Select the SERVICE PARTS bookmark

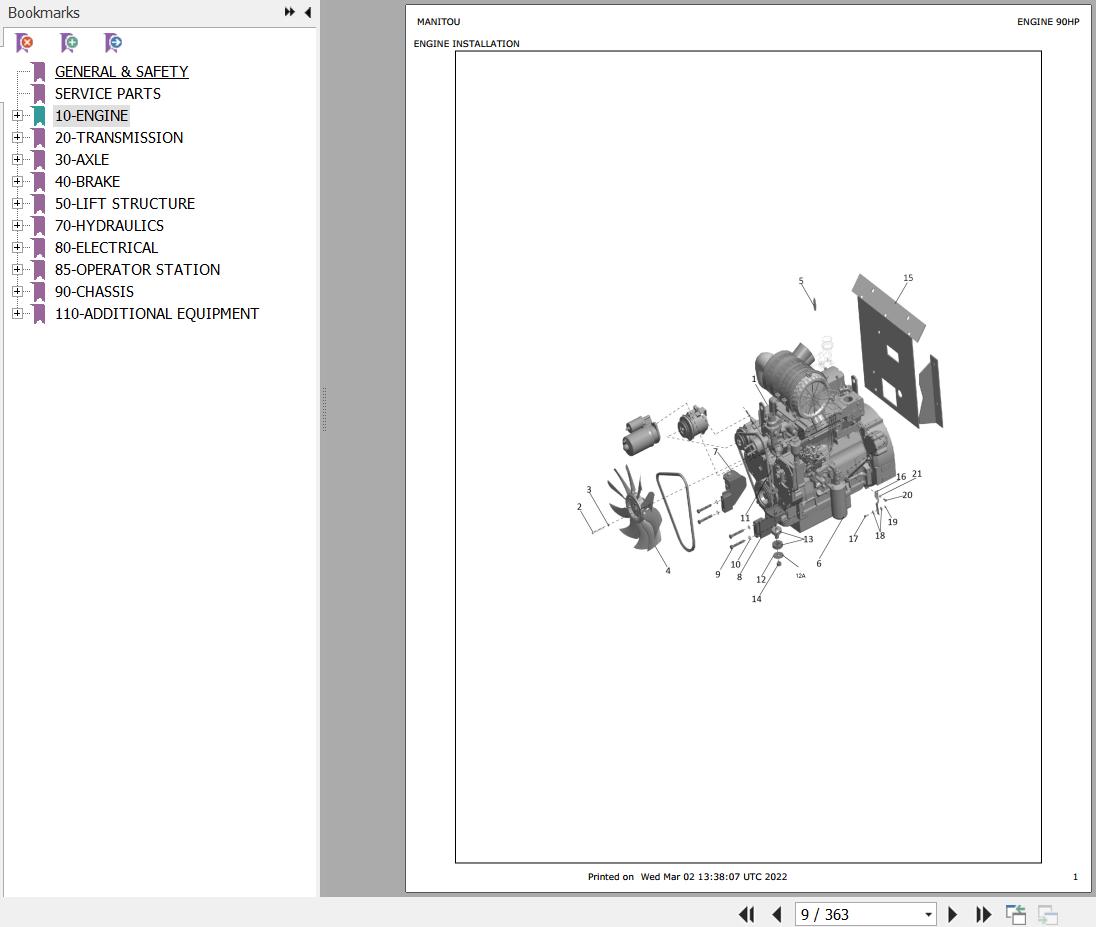tap(108, 93)
